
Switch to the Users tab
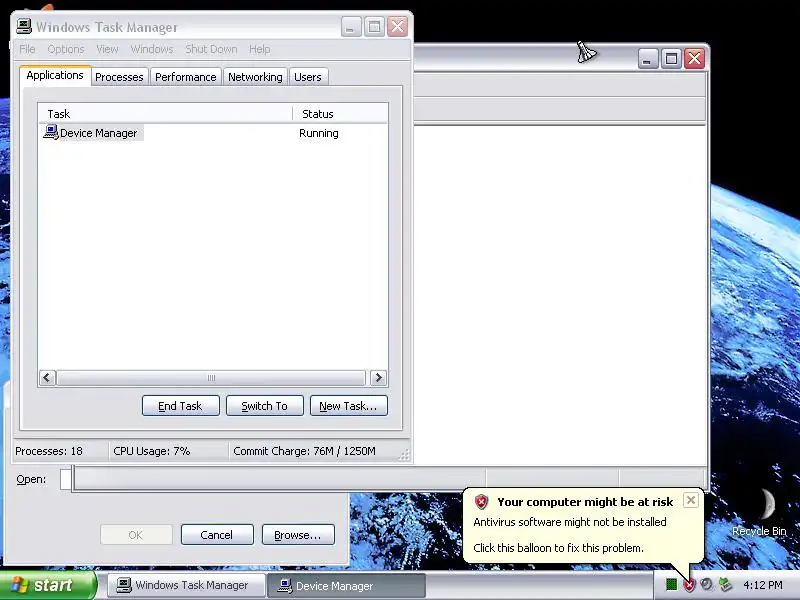point(308,77)
